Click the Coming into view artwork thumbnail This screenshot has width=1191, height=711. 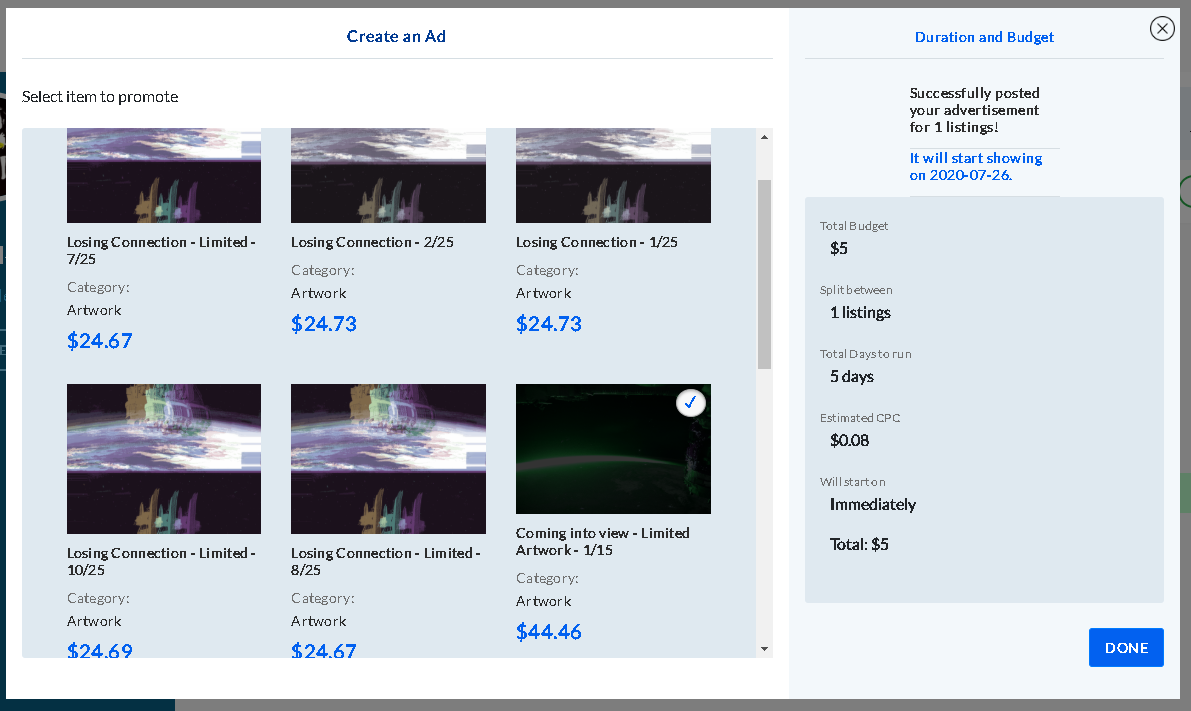click(x=613, y=449)
